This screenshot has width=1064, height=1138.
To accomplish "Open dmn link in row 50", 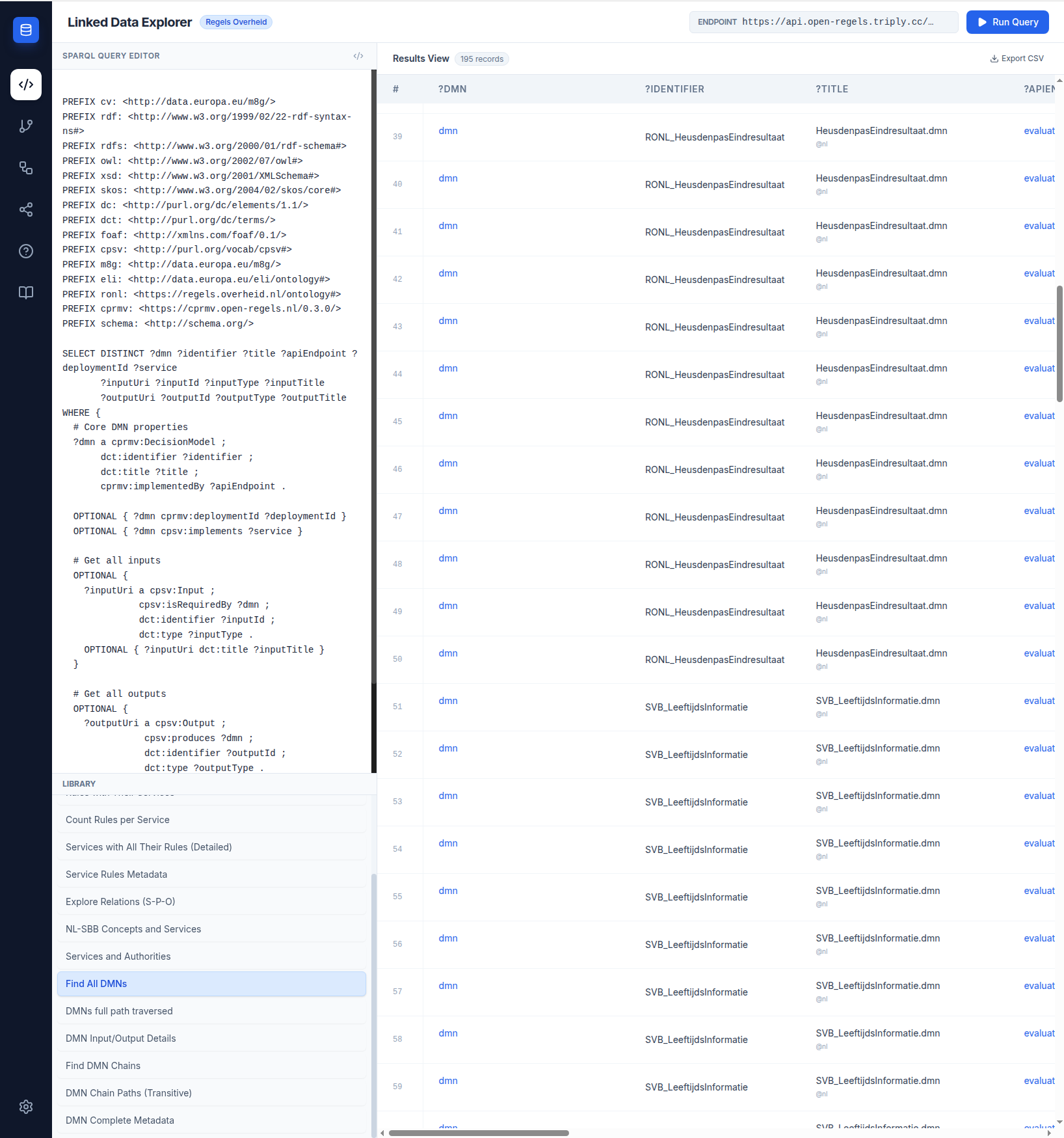I will coord(448,653).
